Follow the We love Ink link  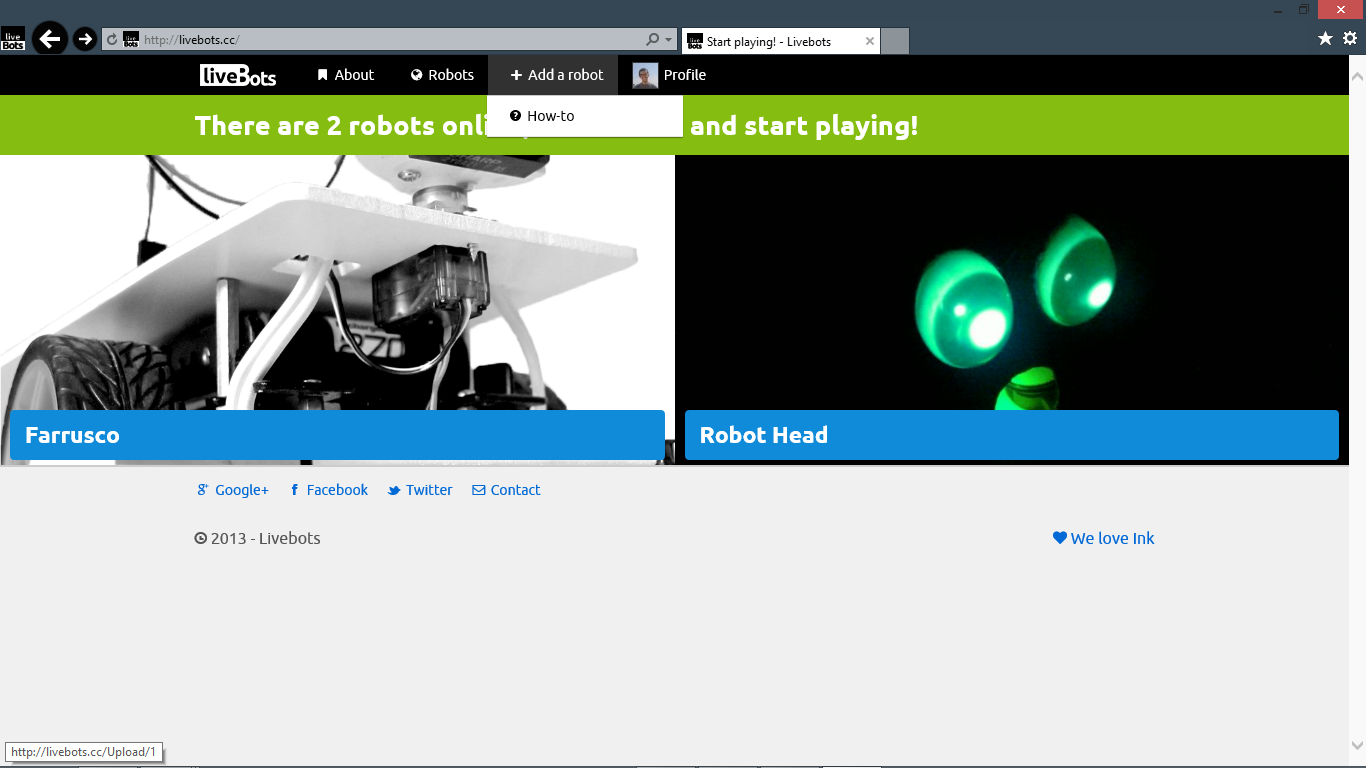[1112, 537]
